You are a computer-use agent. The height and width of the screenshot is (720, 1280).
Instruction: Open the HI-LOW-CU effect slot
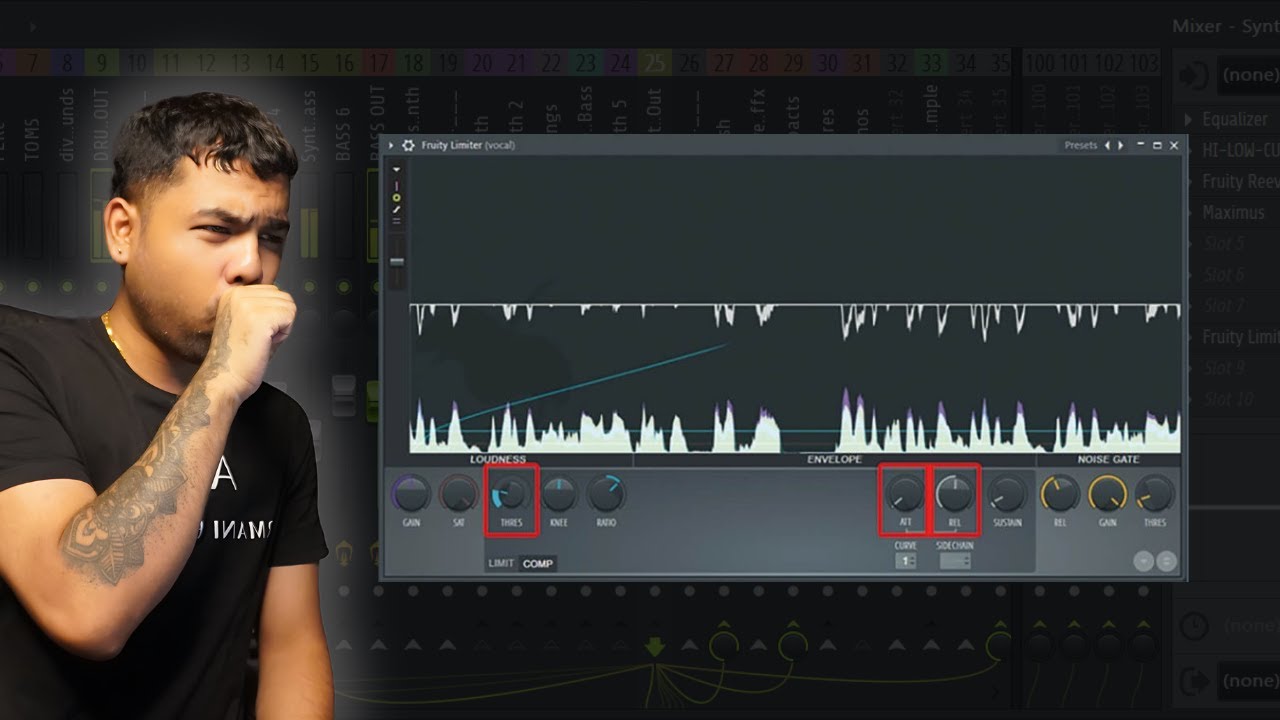(1240, 150)
